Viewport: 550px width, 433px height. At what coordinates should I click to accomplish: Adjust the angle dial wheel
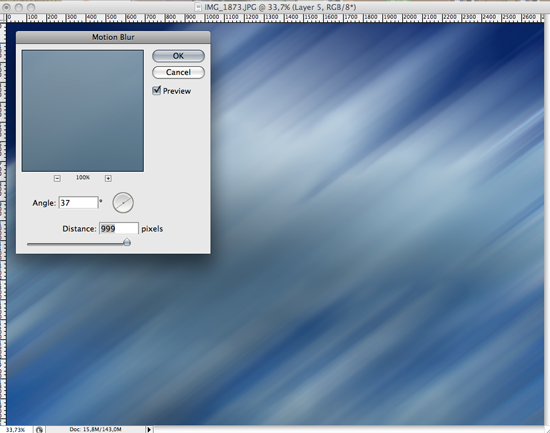click(x=123, y=202)
